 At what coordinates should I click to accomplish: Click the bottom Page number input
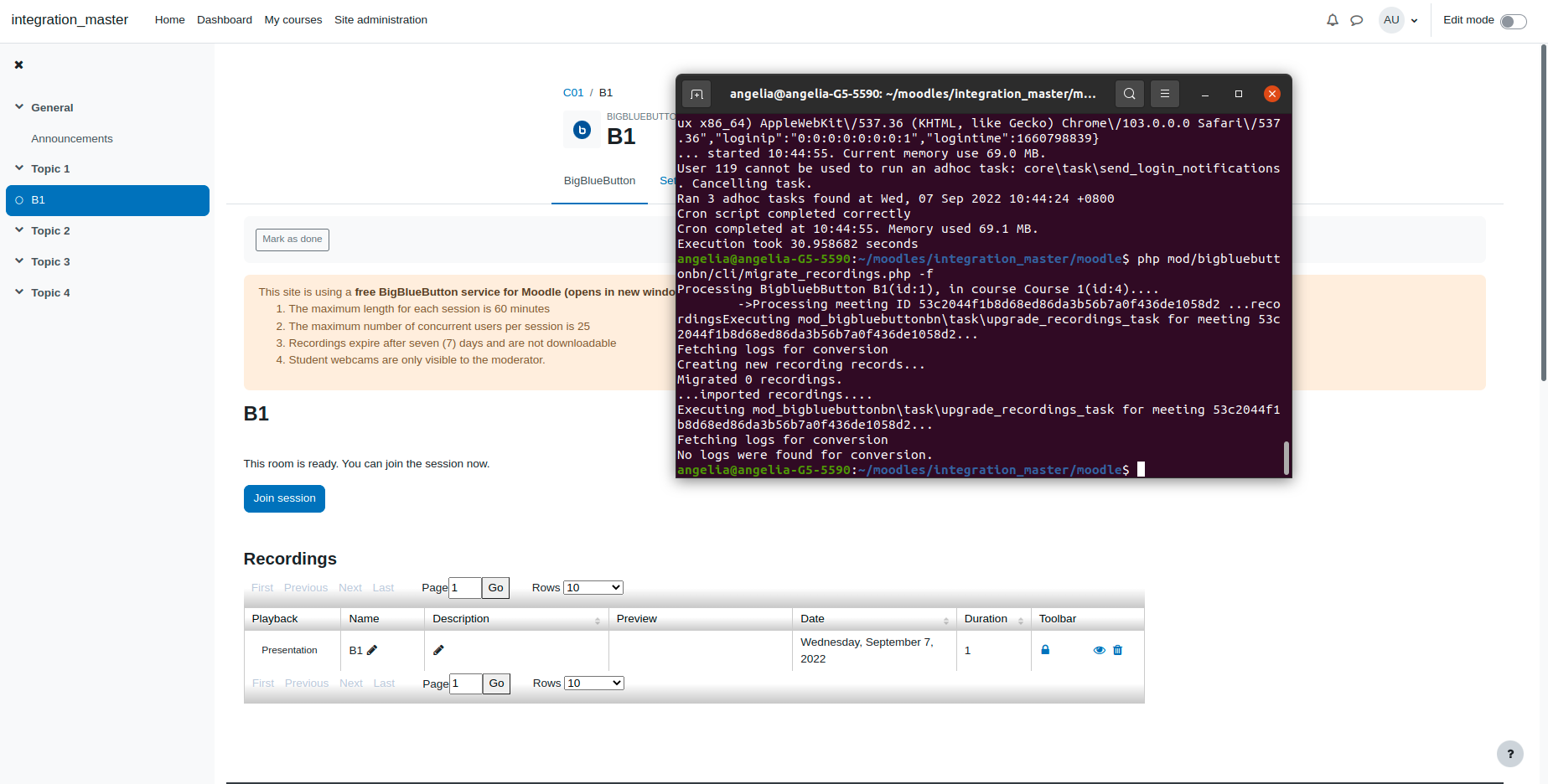pyautogui.click(x=466, y=683)
